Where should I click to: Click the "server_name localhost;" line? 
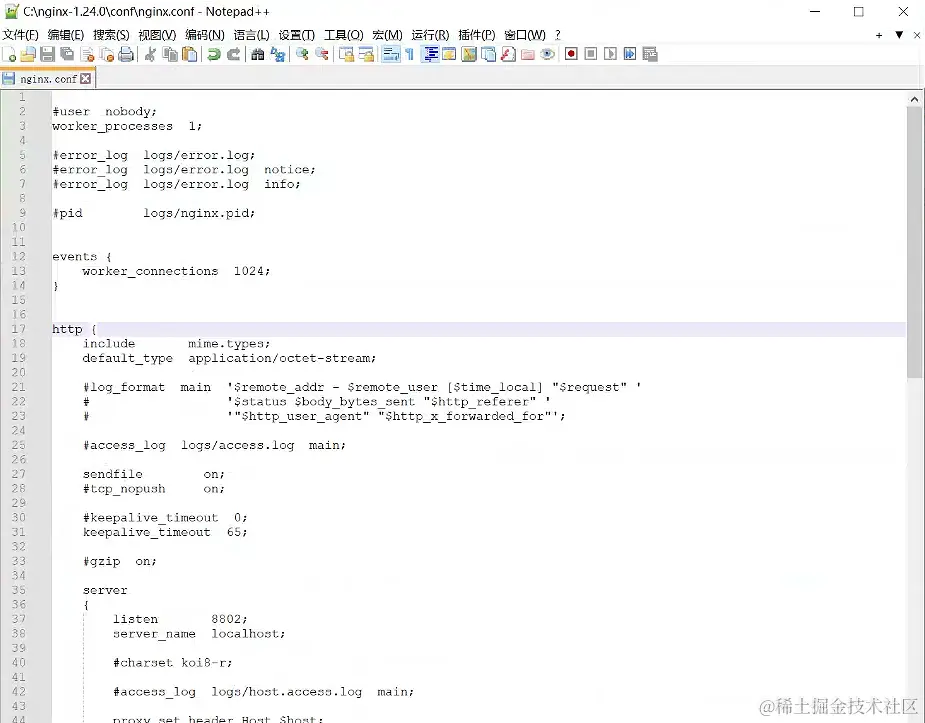(x=199, y=634)
